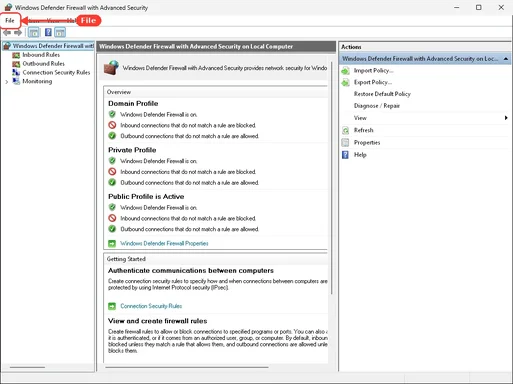Minimize the firewall window
The width and height of the screenshot is (513, 384).
pos(457,7)
